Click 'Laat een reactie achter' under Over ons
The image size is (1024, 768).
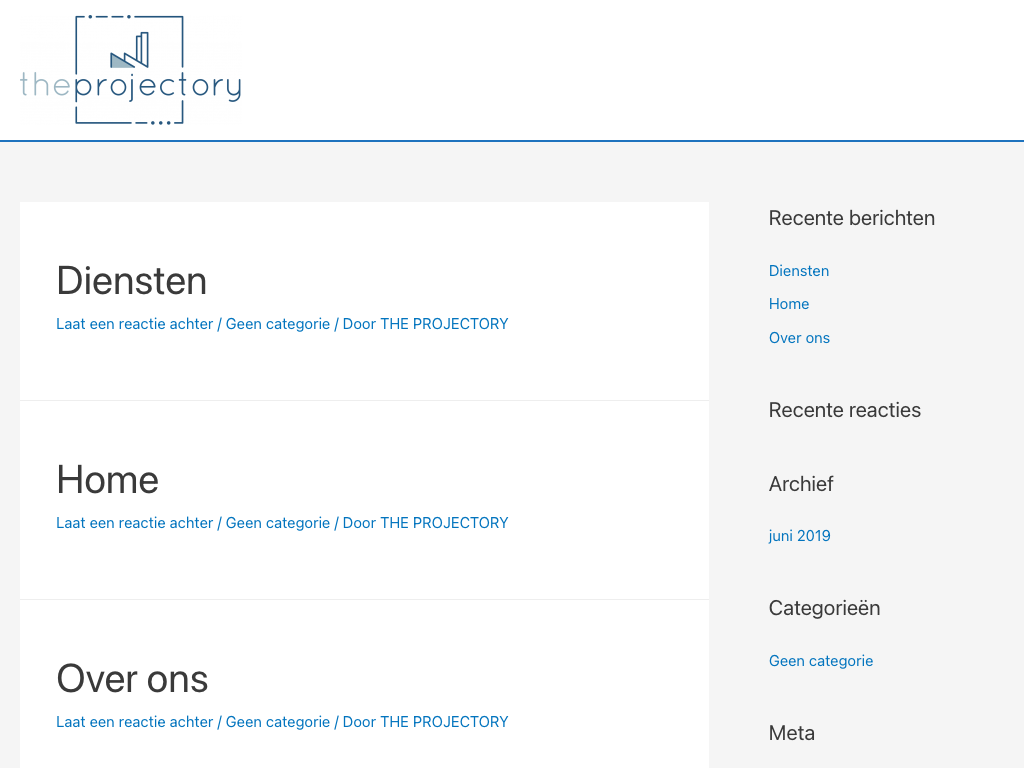(x=135, y=722)
